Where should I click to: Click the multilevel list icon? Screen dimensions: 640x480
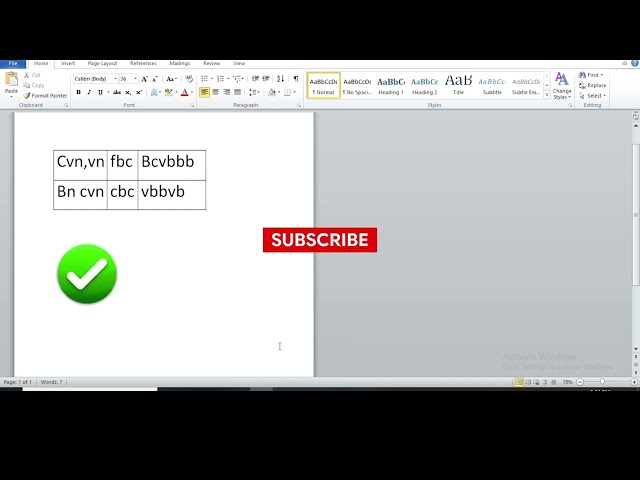coord(237,79)
